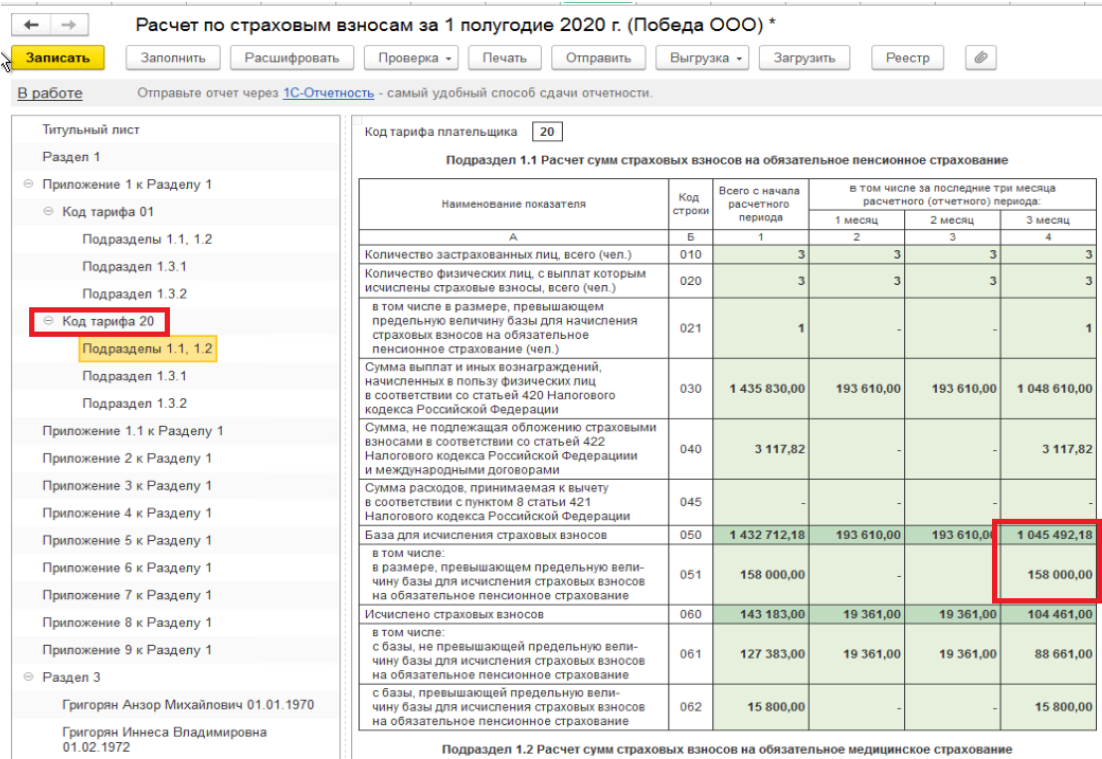
Task: Open the Проверка dropdown menu
Action: pos(411,58)
